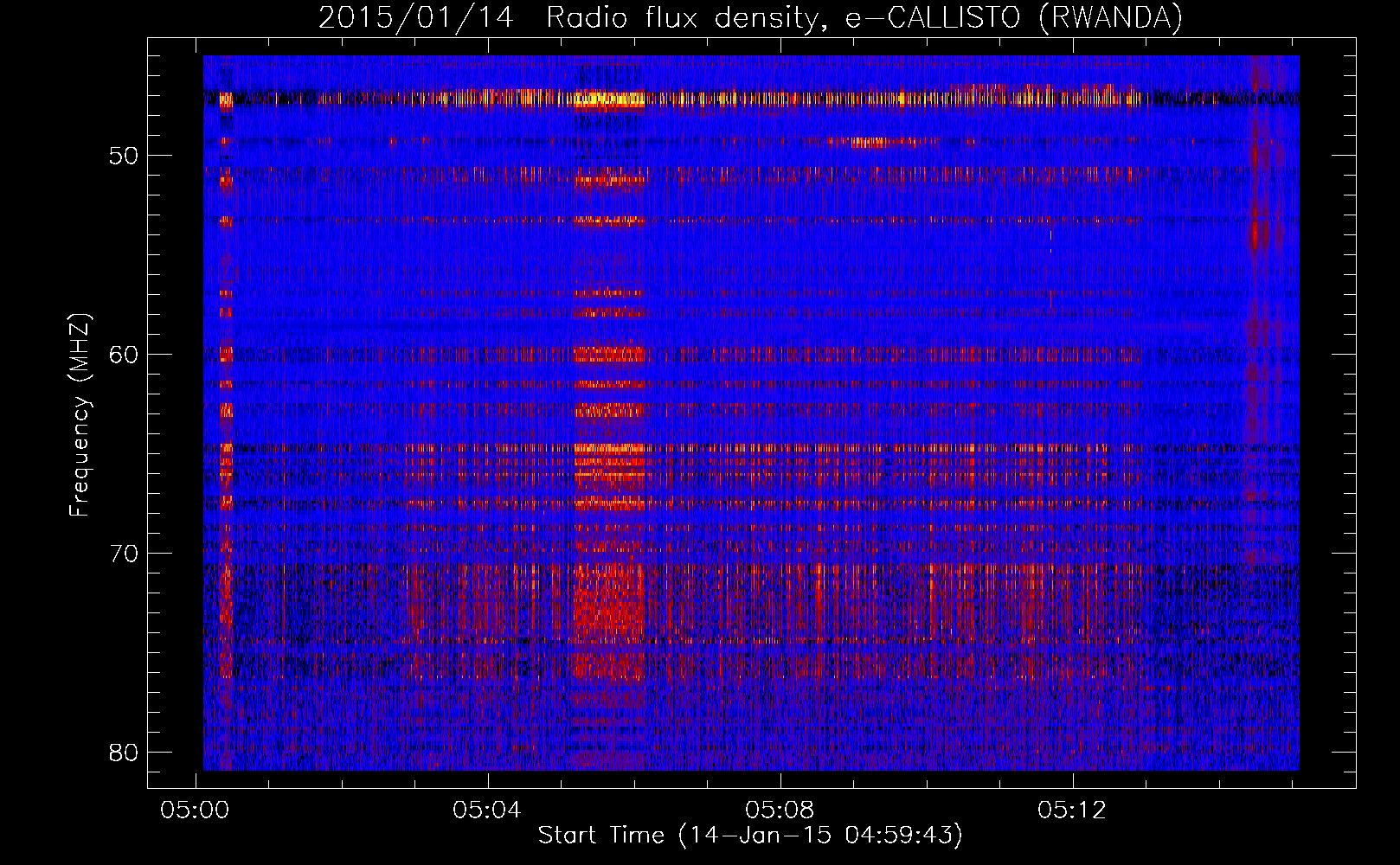Select the date 2015/01/14 in title
The width and height of the screenshot is (1400, 865).
(416, 17)
